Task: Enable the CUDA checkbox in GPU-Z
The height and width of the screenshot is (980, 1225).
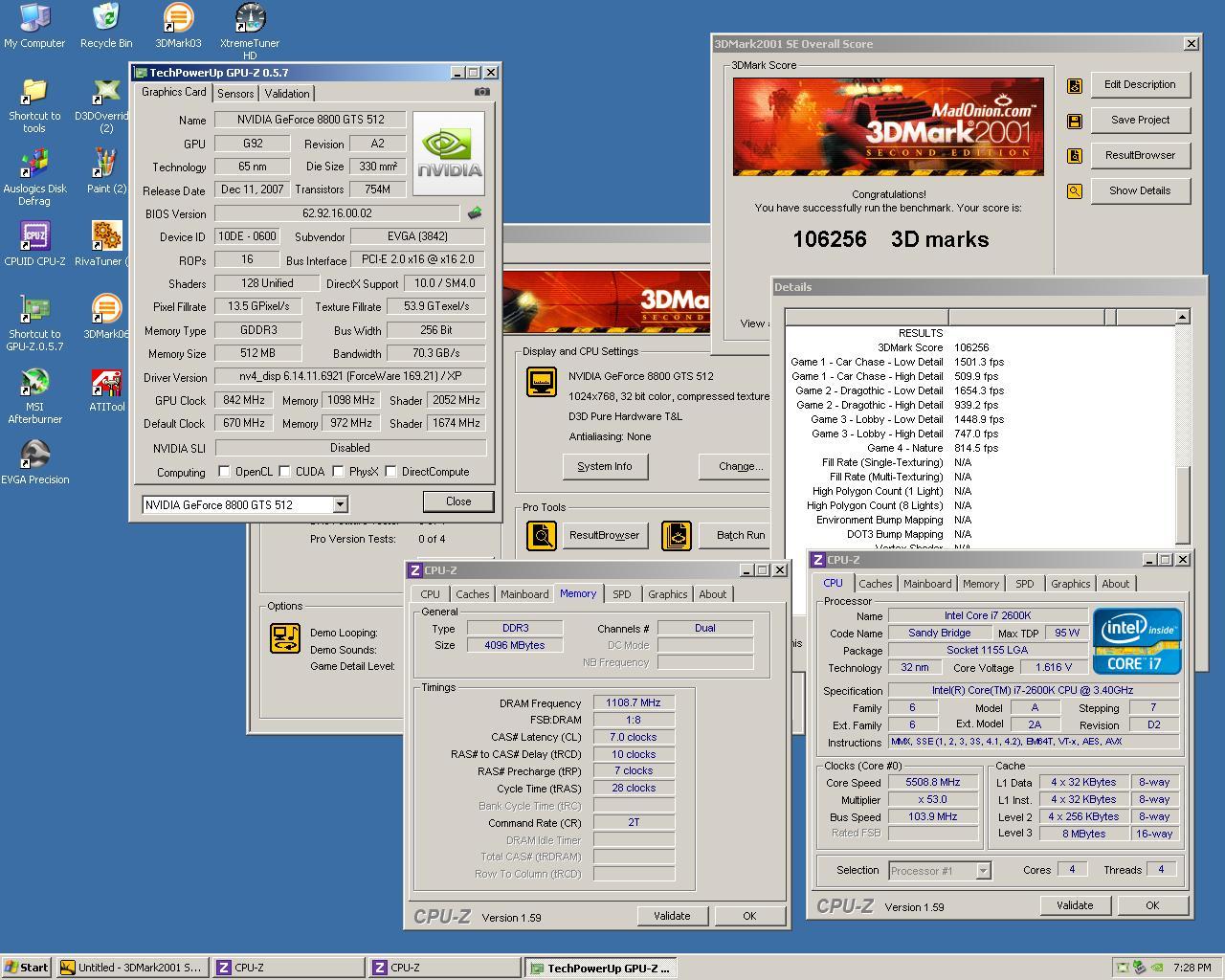Action: [284, 472]
